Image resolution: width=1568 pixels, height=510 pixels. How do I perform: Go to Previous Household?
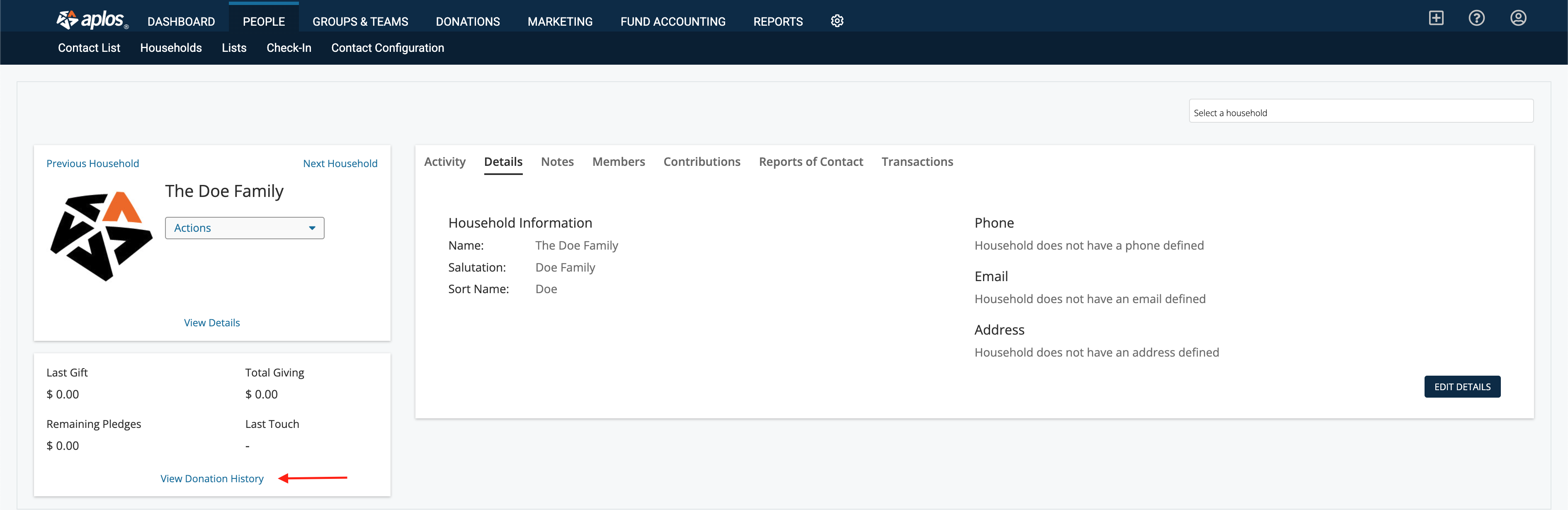click(92, 164)
